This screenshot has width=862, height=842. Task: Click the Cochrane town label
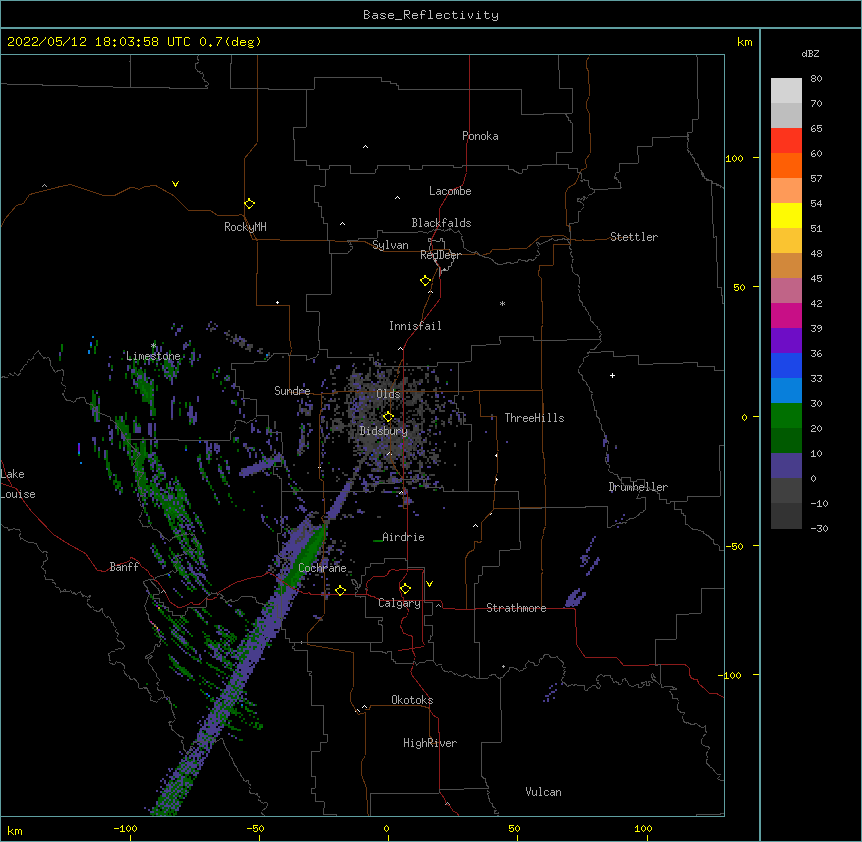(x=322, y=568)
